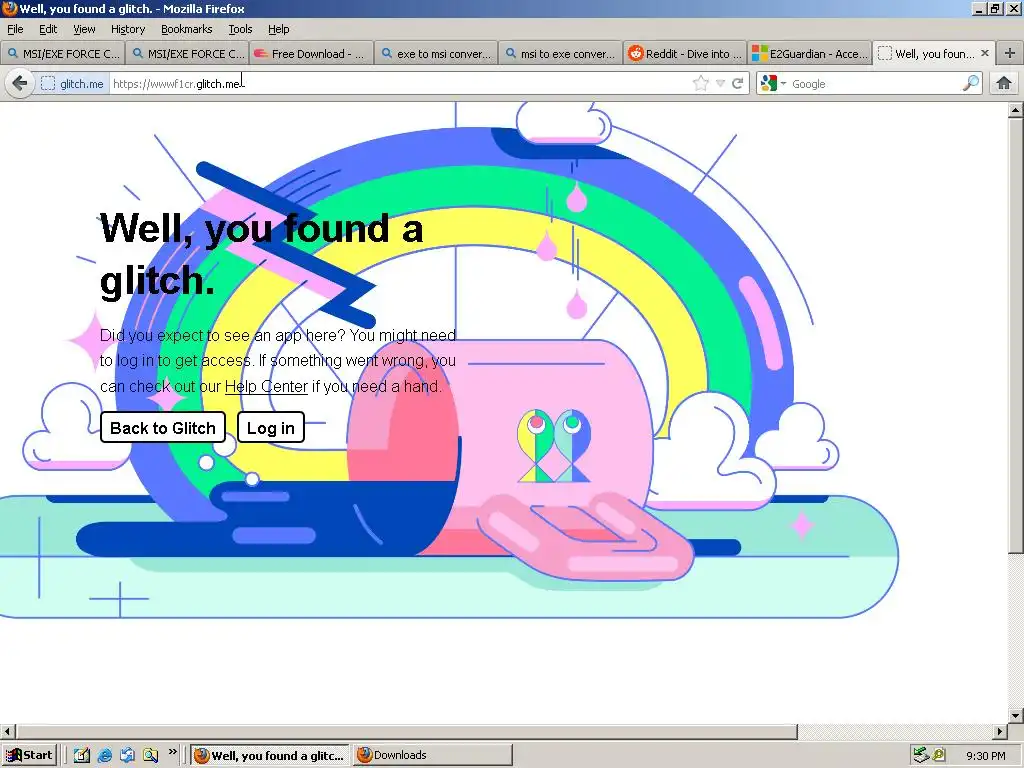Switch to second MSI/EXE FORCE C... tab
The height and width of the screenshot is (768, 1024).
point(187,54)
